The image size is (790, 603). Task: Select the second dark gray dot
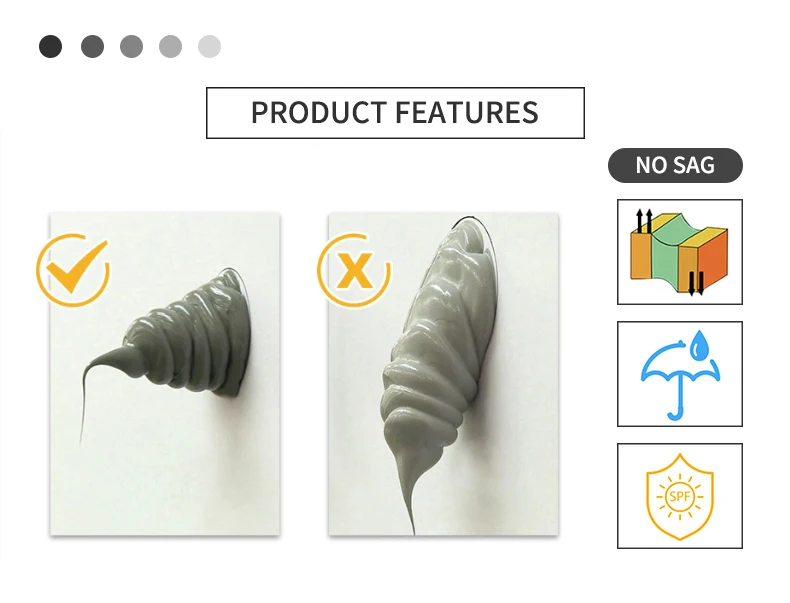click(x=92, y=46)
